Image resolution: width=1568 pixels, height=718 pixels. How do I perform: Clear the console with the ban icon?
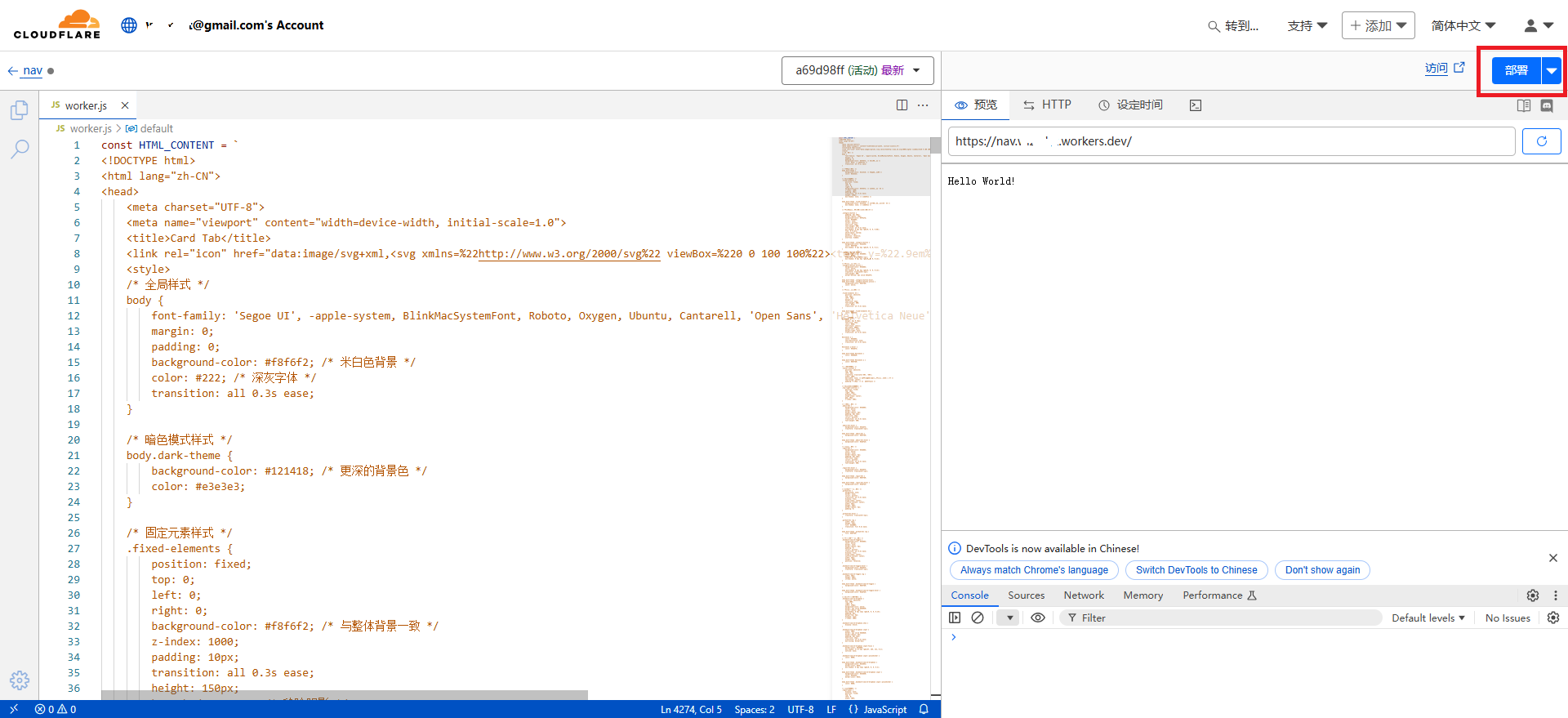click(978, 618)
